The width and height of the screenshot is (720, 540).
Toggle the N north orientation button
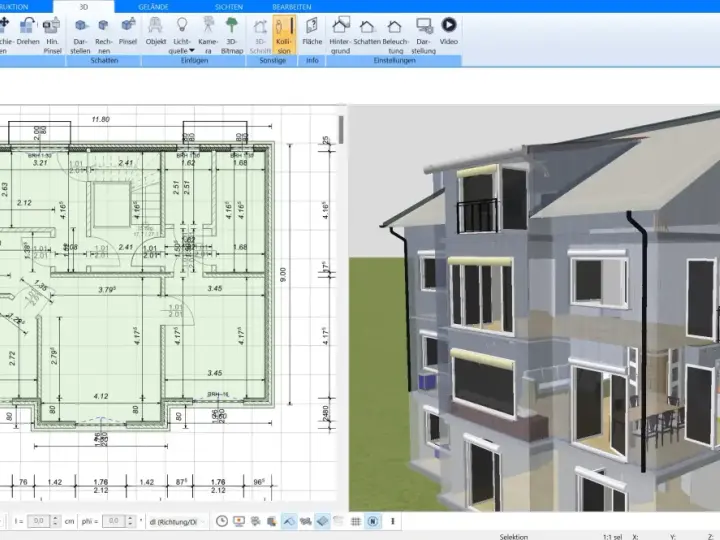tap(373, 521)
